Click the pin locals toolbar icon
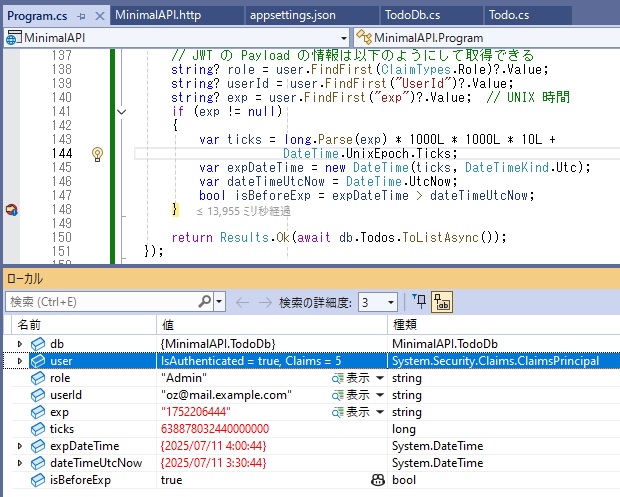The width and height of the screenshot is (620, 497). click(x=419, y=302)
